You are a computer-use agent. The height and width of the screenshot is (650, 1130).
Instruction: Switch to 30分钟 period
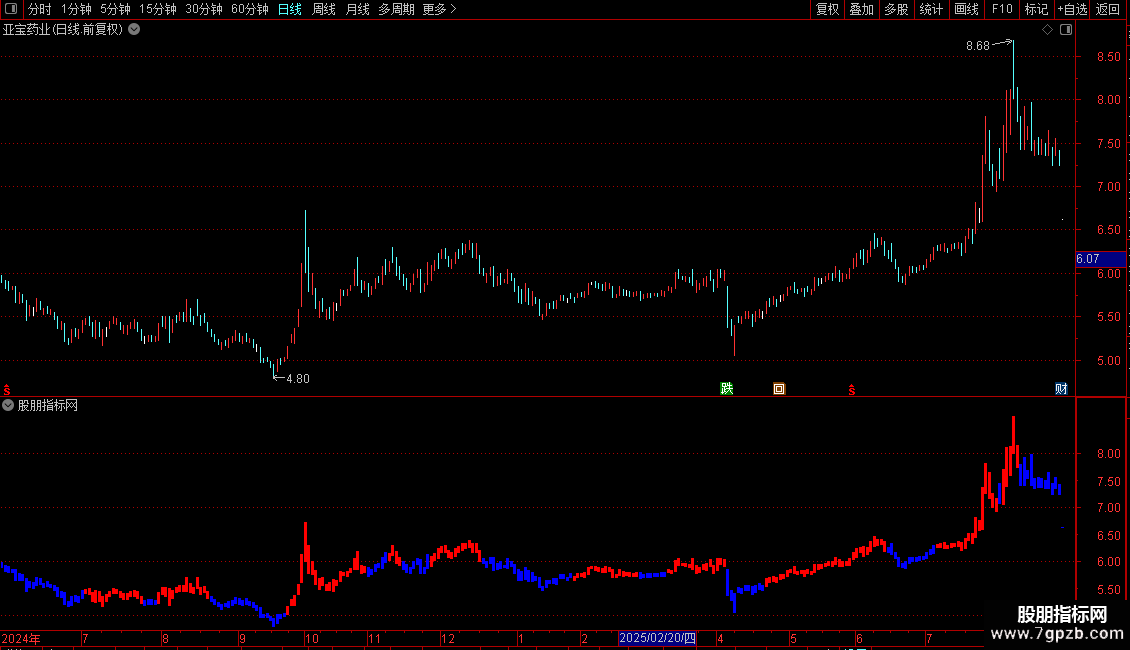[x=203, y=9]
